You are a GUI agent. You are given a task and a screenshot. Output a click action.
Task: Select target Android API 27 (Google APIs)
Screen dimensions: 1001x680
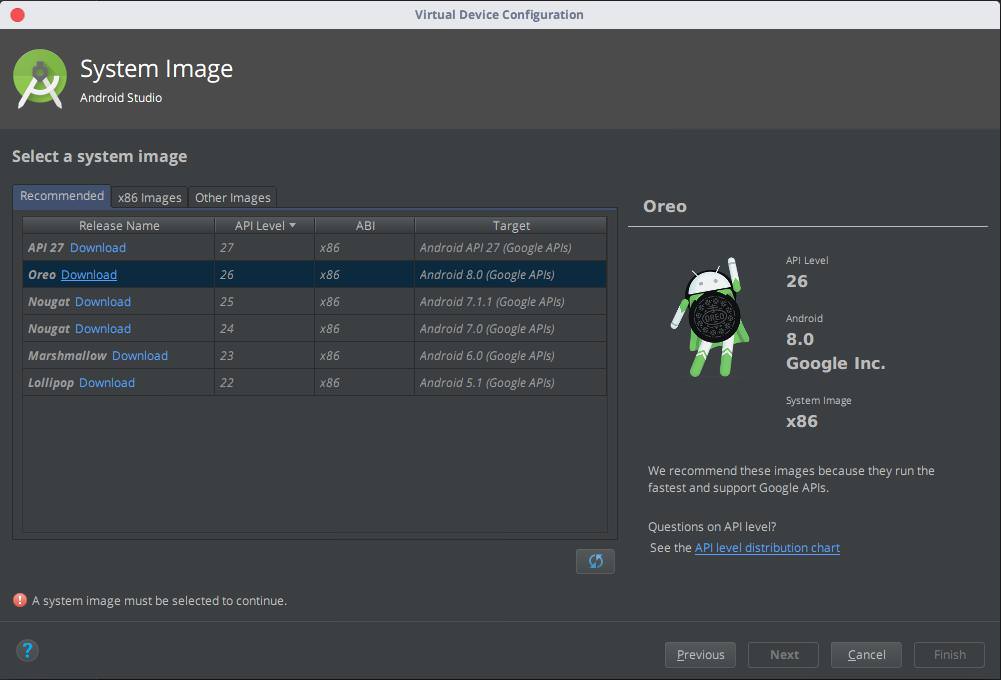click(x=510, y=248)
